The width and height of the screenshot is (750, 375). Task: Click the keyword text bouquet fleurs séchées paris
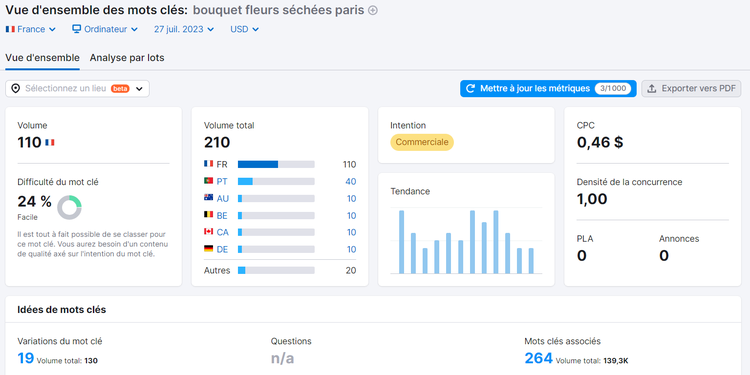(278, 10)
